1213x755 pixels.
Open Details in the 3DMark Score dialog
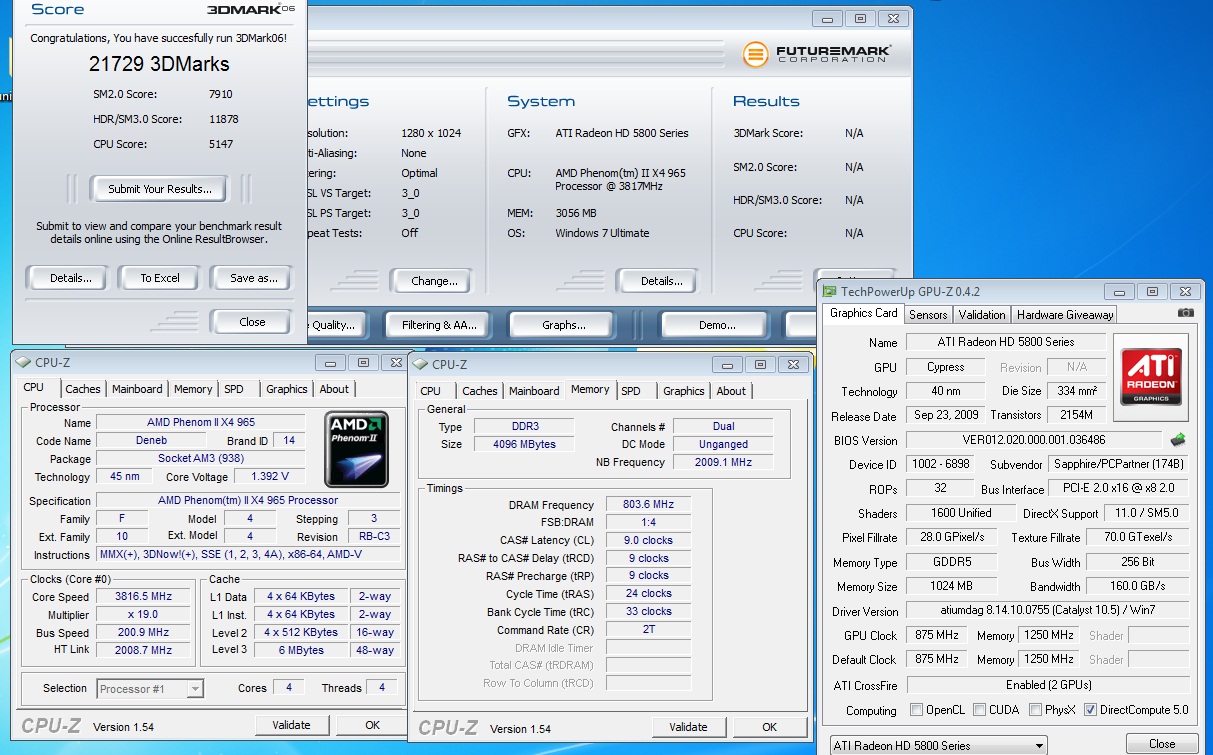[x=71, y=278]
